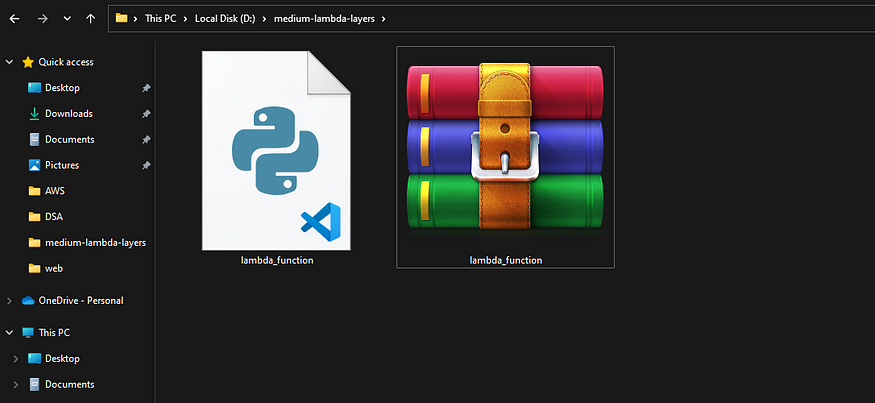Open chevron after 'Local Disk (D:)' breadcrumb
This screenshot has width=875, height=403.
click(x=265, y=18)
